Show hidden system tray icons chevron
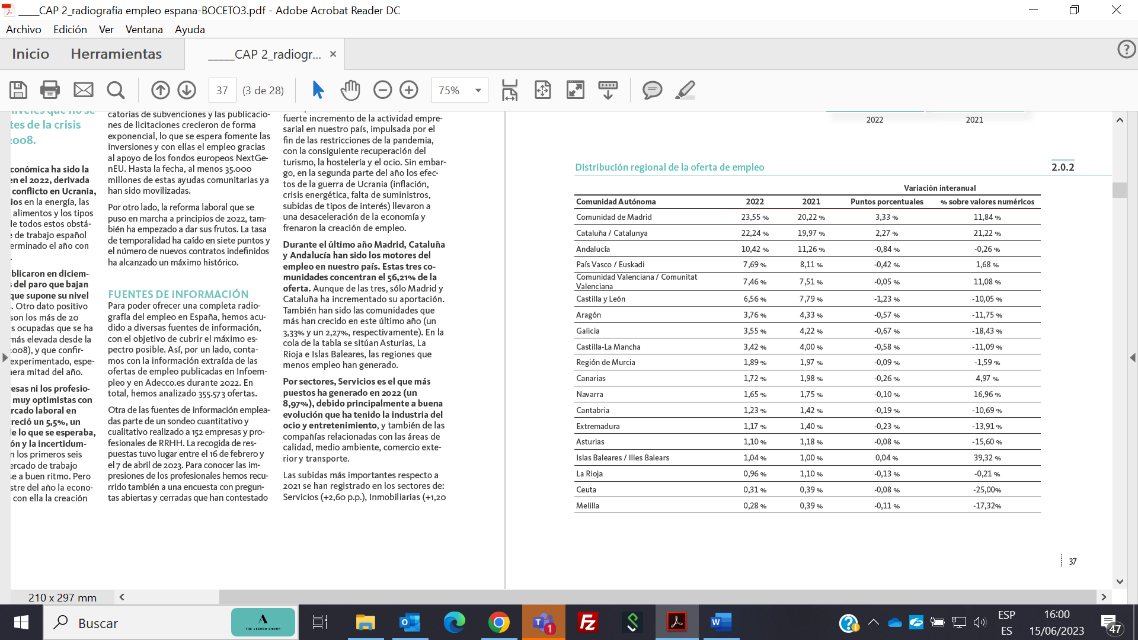Screen dimensions: 1138x640 point(873,623)
